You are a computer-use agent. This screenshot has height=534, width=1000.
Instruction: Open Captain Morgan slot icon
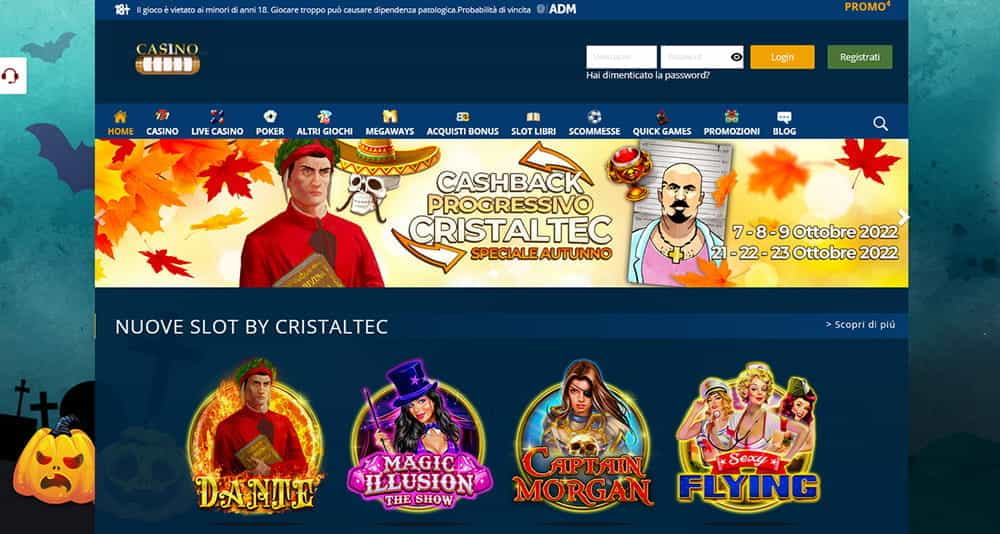pyautogui.click(x=583, y=435)
